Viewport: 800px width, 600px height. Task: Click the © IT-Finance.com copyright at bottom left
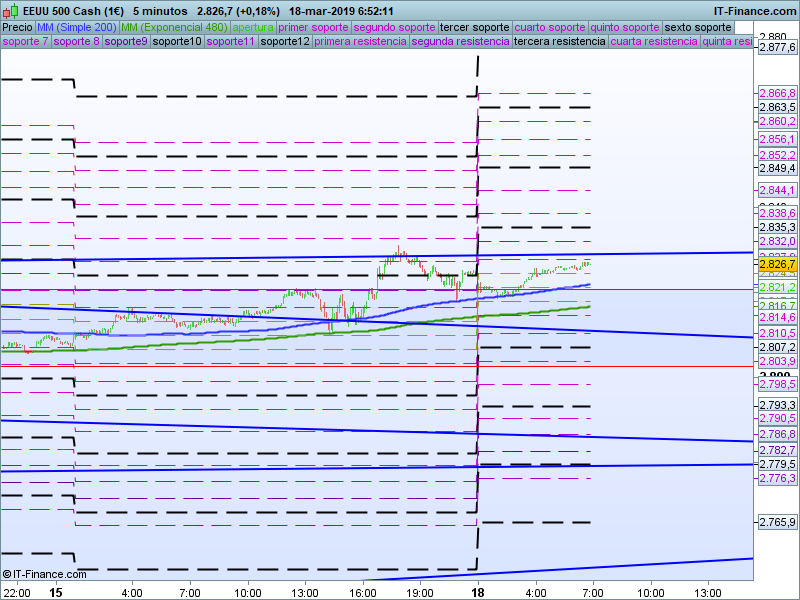click(39, 574)
